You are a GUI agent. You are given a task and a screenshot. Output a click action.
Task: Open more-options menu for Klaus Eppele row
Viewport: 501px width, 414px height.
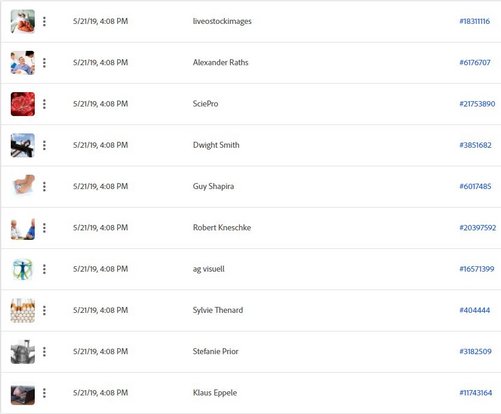click(44, 393)
